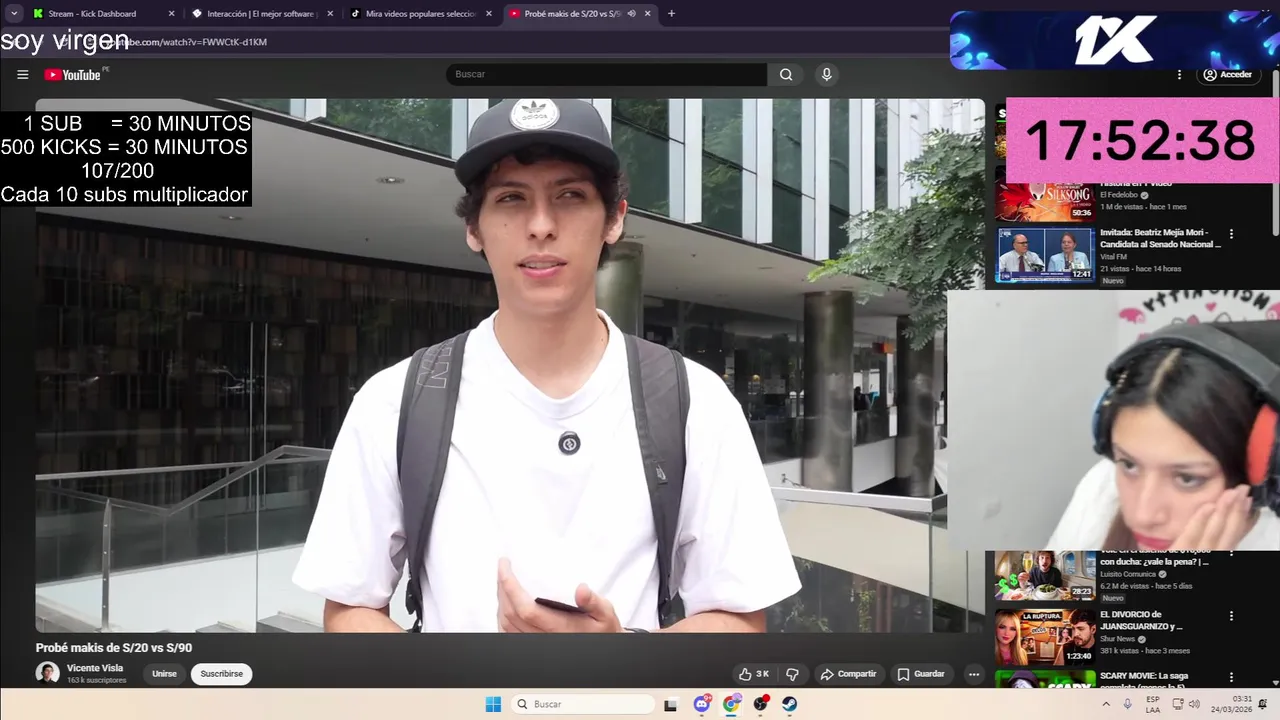Click the main video player frame

tap(510, 365)
